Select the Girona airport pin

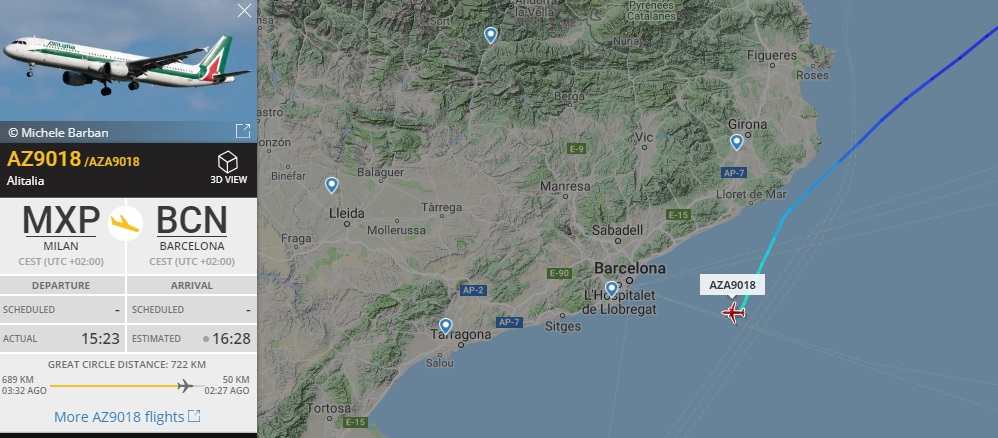(736, 143)
